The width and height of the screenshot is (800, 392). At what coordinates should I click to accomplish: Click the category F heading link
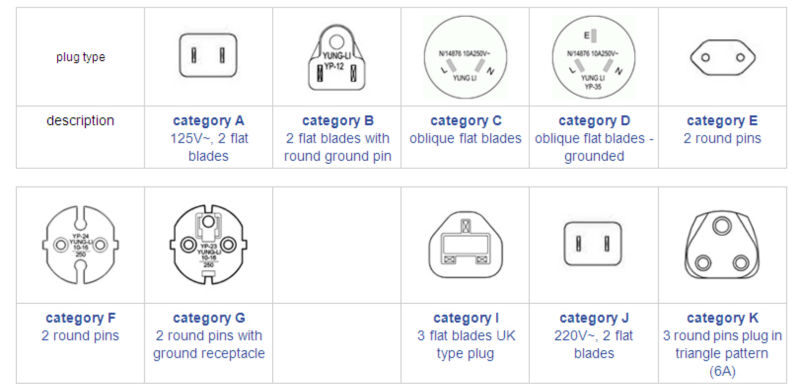(x=81, y=318)
